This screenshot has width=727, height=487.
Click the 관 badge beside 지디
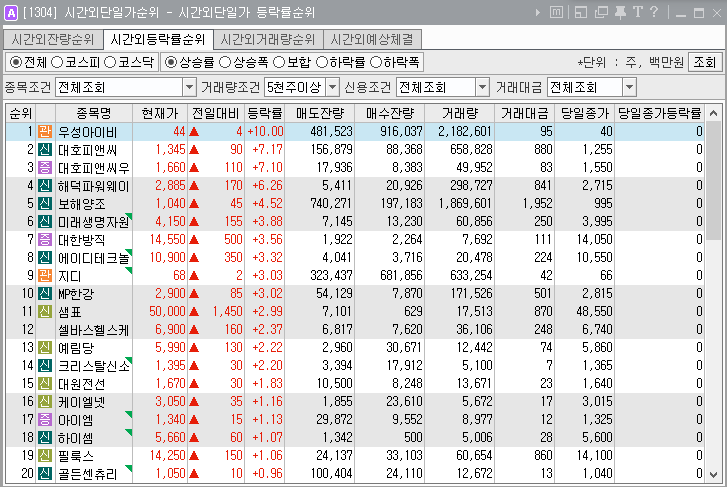tap(45, 276)
